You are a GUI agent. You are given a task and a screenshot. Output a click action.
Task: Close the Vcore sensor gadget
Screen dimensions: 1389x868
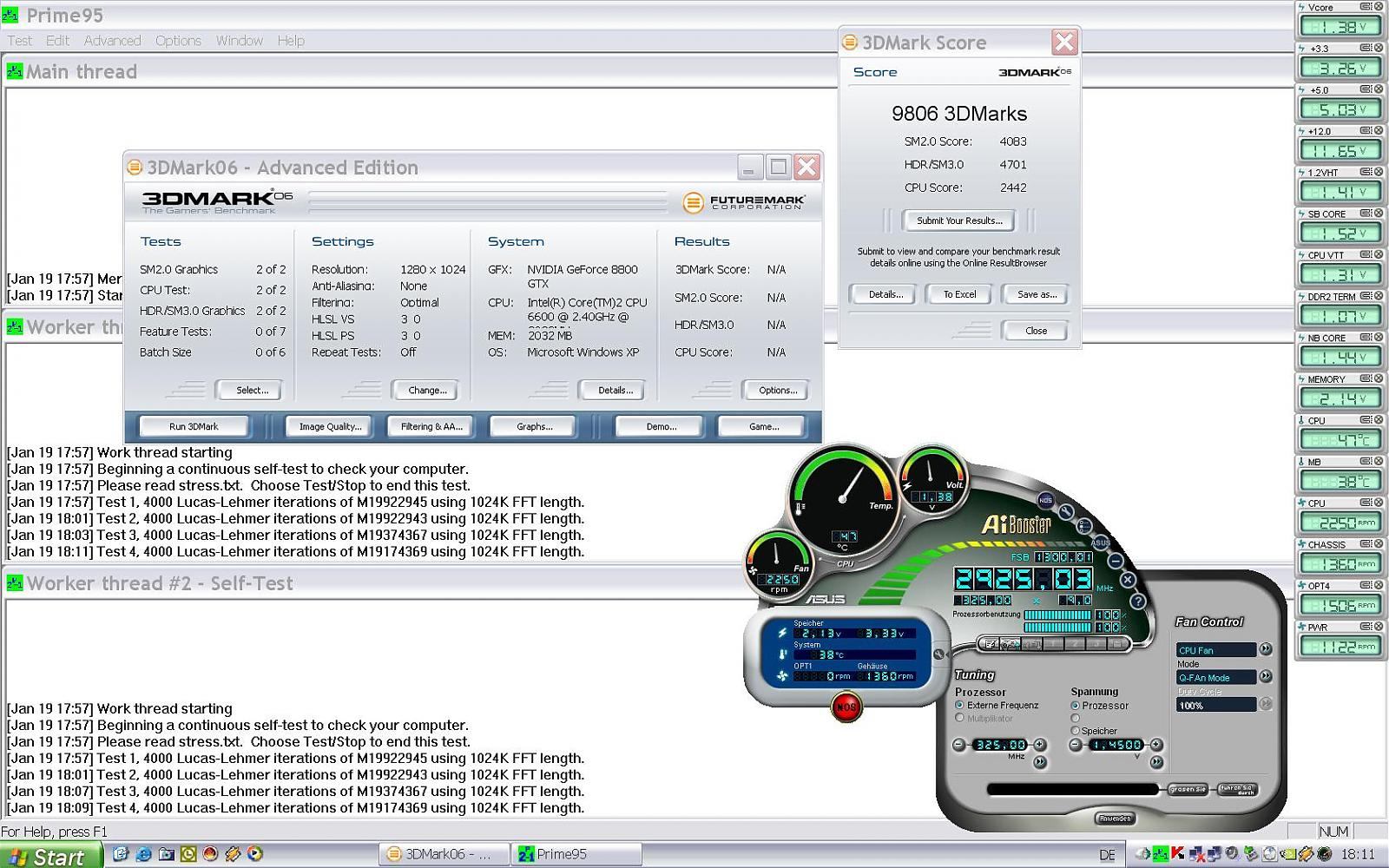[x=1378, y=7]
